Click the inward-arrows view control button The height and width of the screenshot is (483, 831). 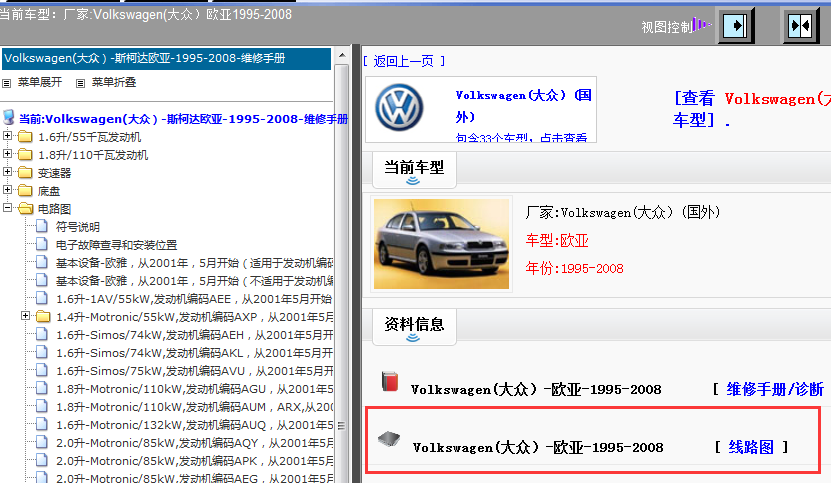point(800,25)
